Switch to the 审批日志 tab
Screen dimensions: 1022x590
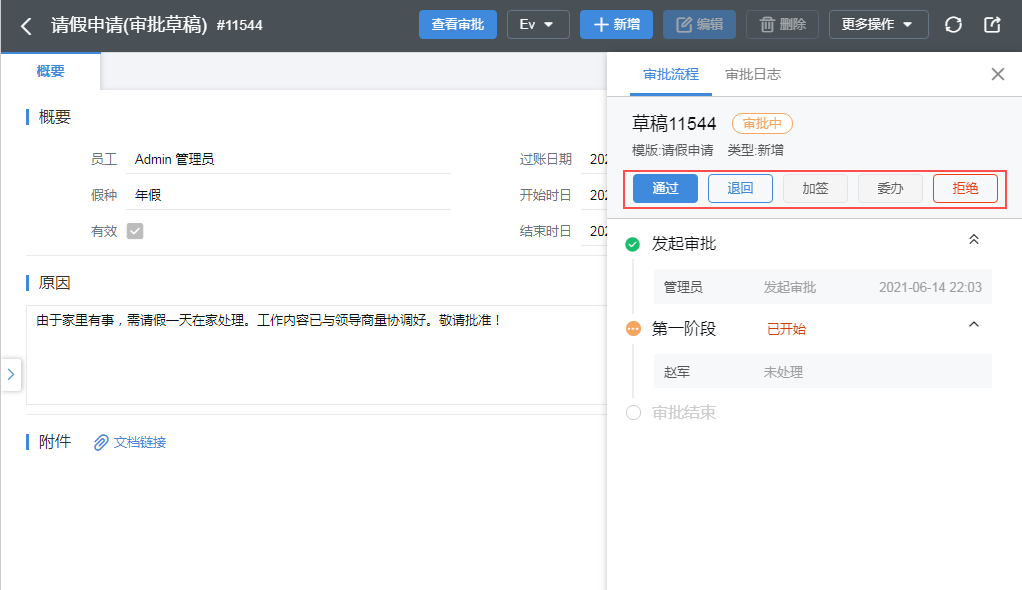click(753, 74)
